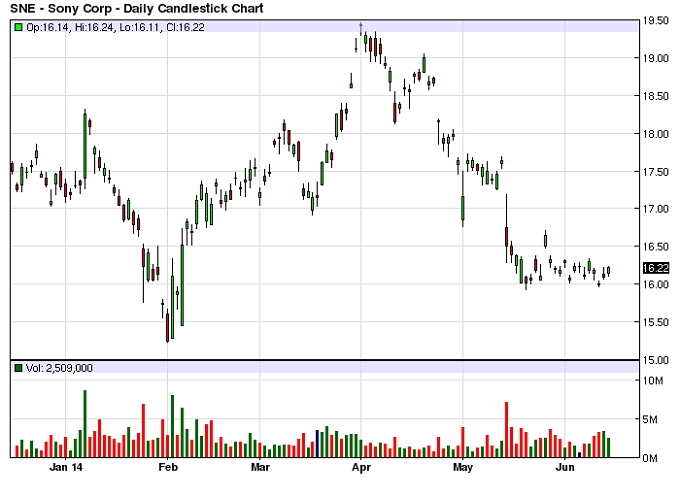Click the 'May' date axis label
This screenshot has width=680, height=497.
[x=463, y=468]
